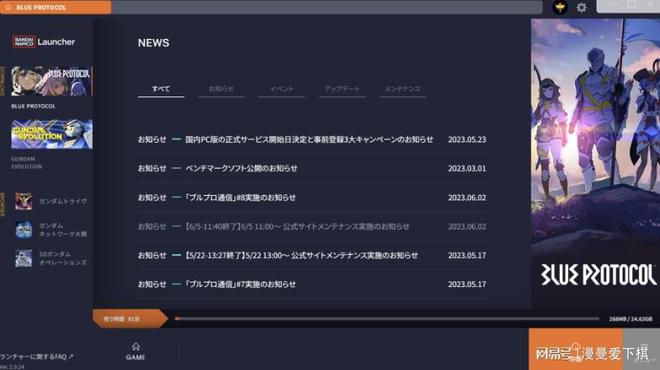Image resolution: width=660 pixels, height=370 pixels.
Task: Switch to the メンテナンス news tab
Action: click(402, 89)
